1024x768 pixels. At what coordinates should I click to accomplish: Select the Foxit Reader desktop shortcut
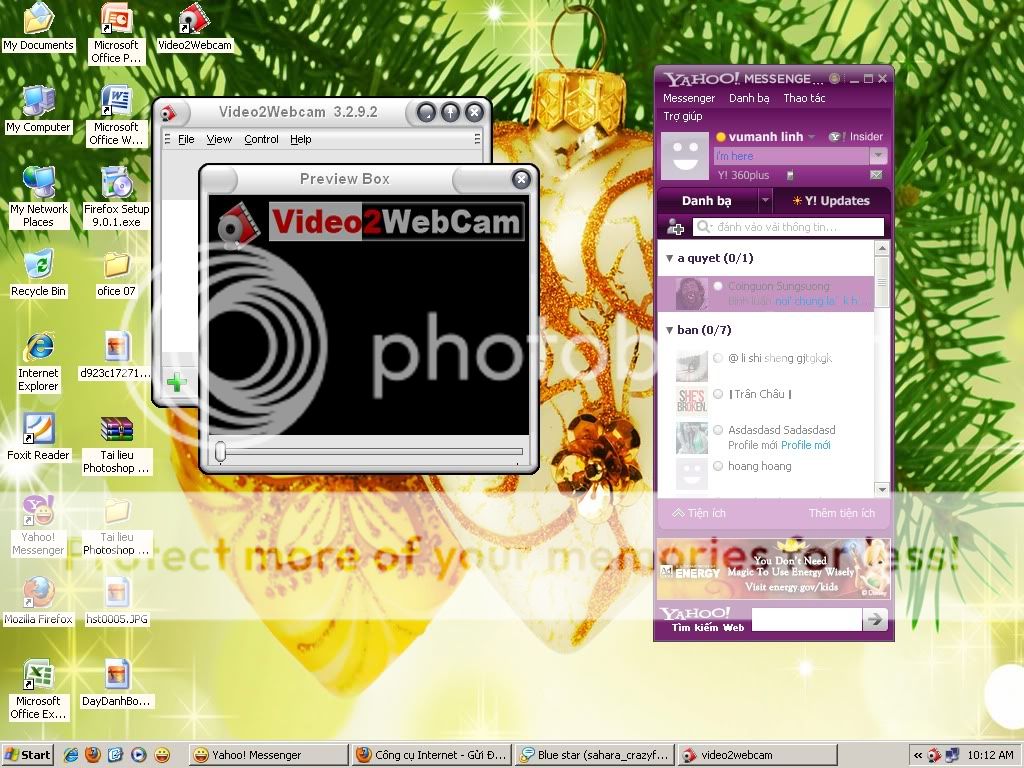(38, 438)
